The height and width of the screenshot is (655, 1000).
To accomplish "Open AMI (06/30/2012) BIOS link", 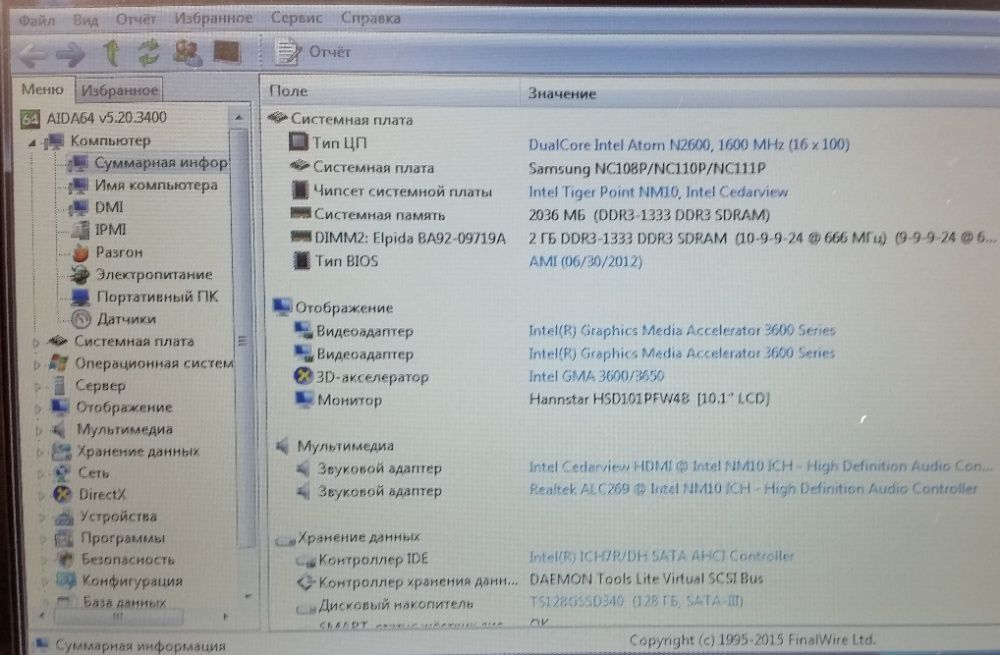I will click(x=585, y=261).
